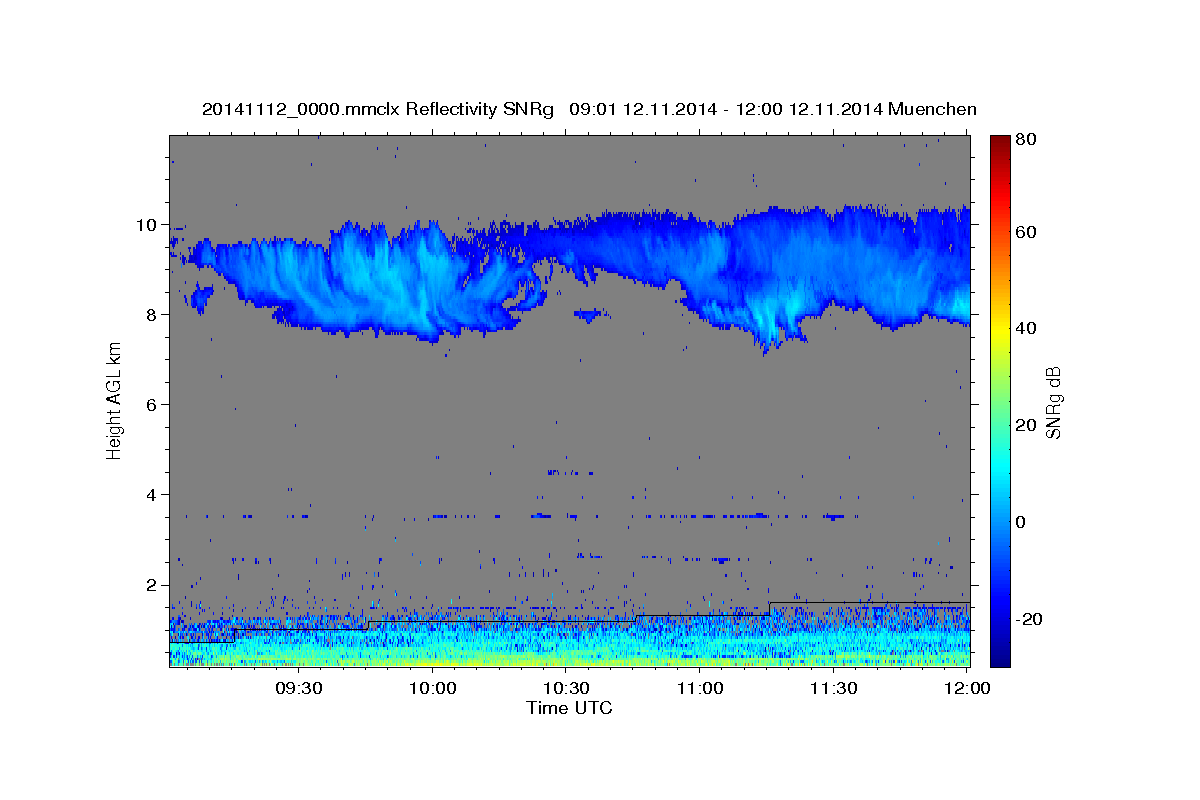Screen dimensions: 1200x800
Task: Click the small detached cloud fragment at 8 km near 09:08
Action: tap(201, 297)
